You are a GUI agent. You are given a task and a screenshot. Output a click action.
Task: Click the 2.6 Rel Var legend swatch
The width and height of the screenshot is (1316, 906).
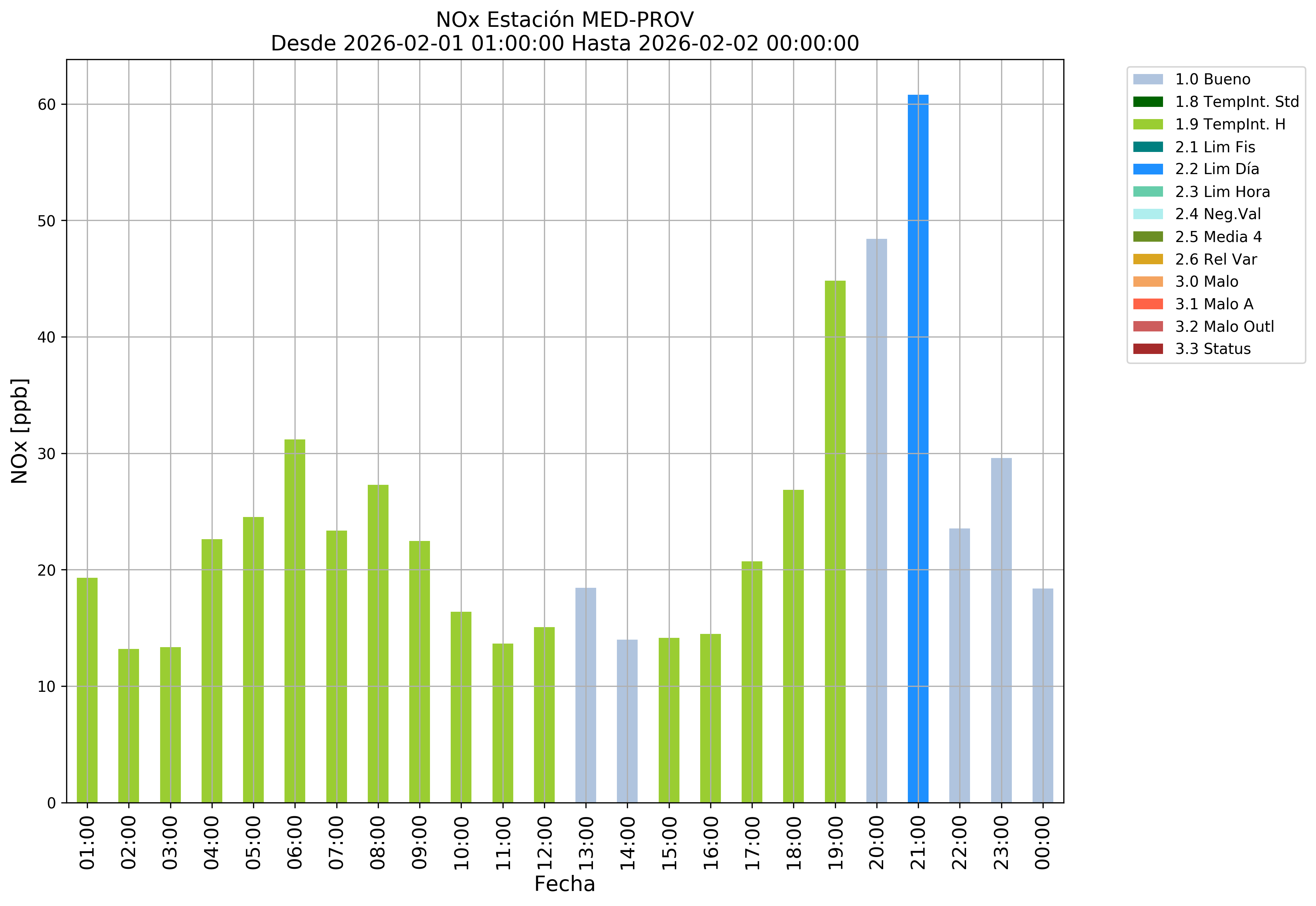(x=1147, y=260)
